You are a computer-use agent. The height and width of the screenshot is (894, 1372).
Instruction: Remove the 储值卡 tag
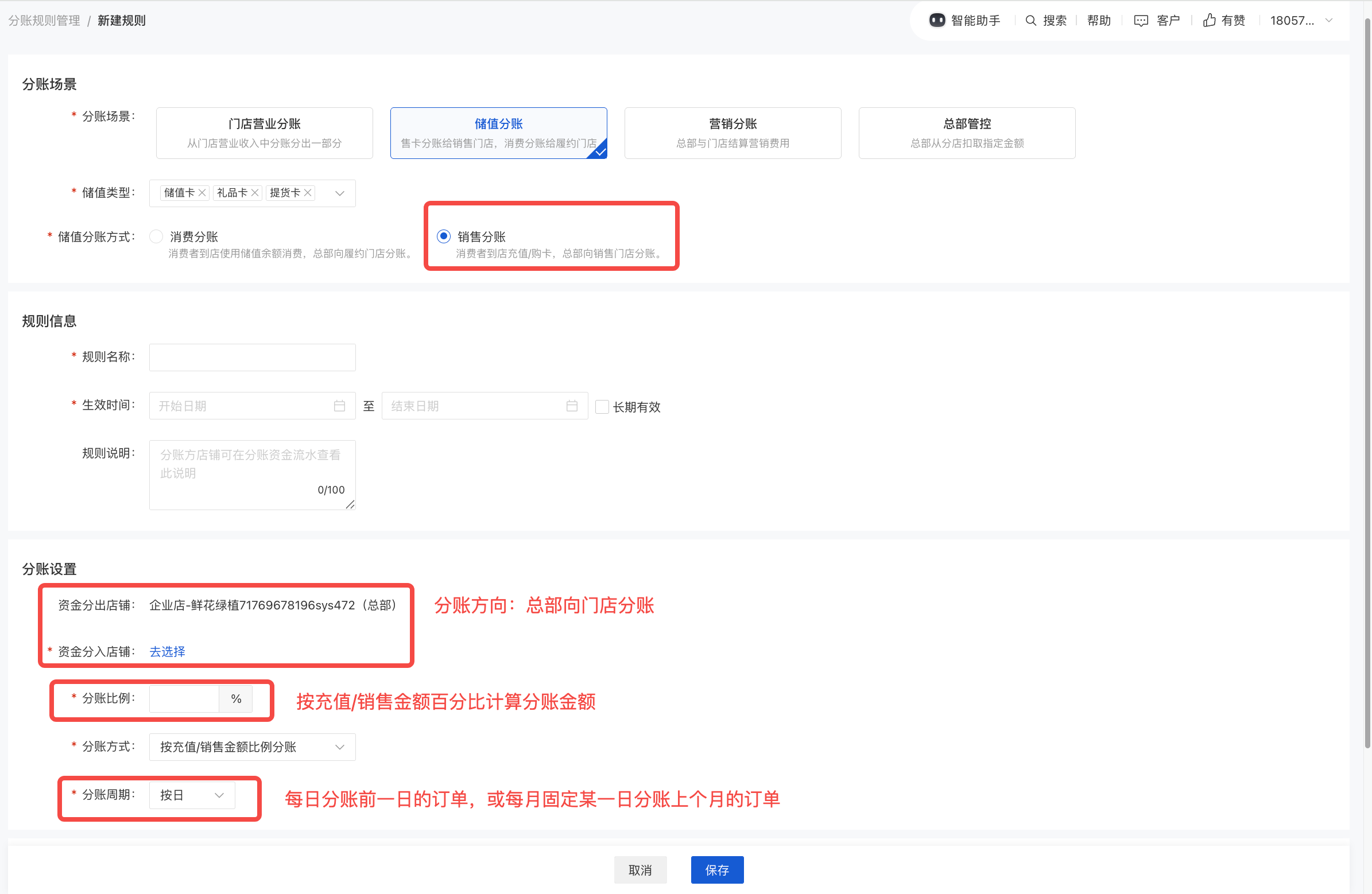[201, 193]
